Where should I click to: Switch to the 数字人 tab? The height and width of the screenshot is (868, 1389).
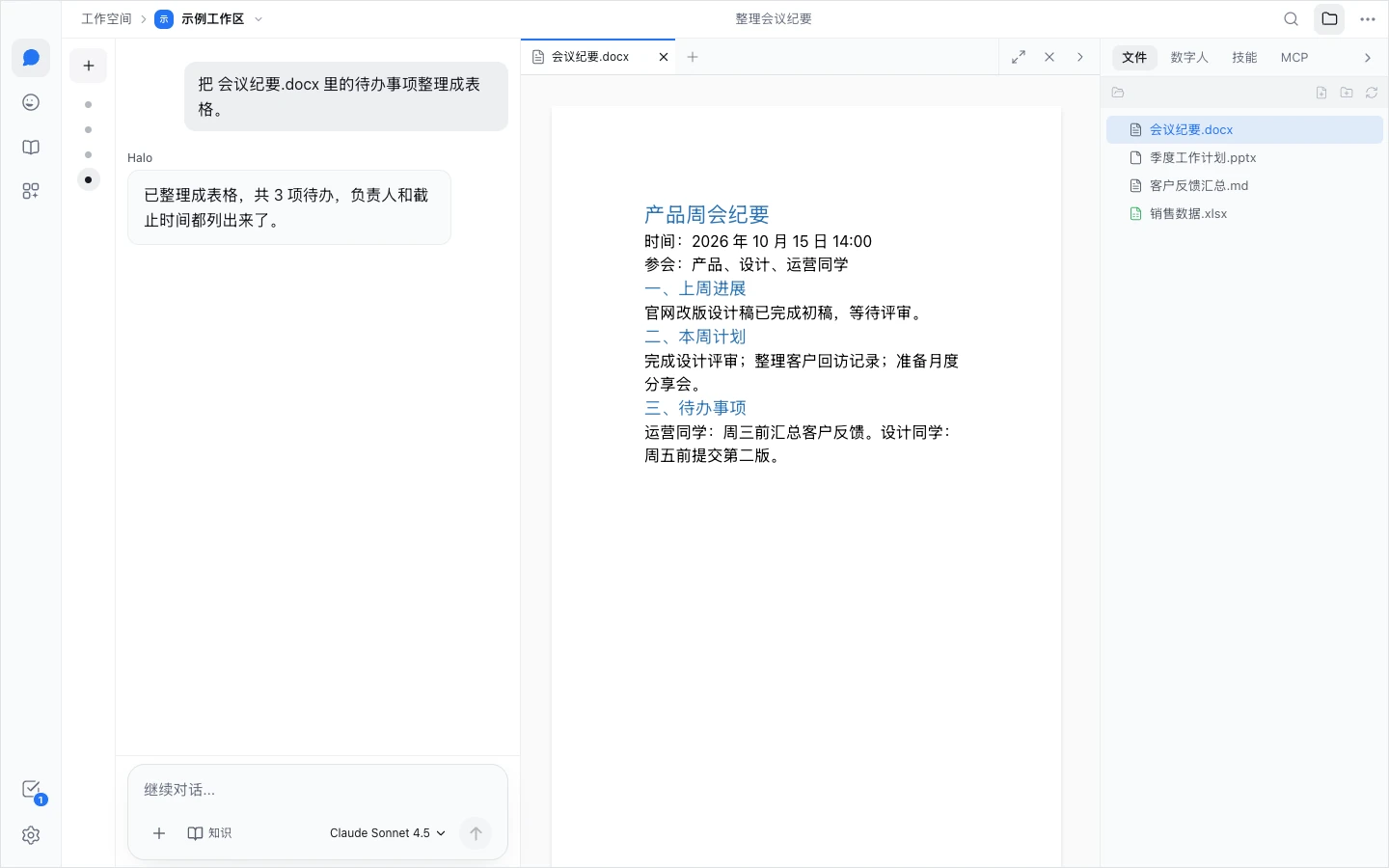[x=1189, y=58]
